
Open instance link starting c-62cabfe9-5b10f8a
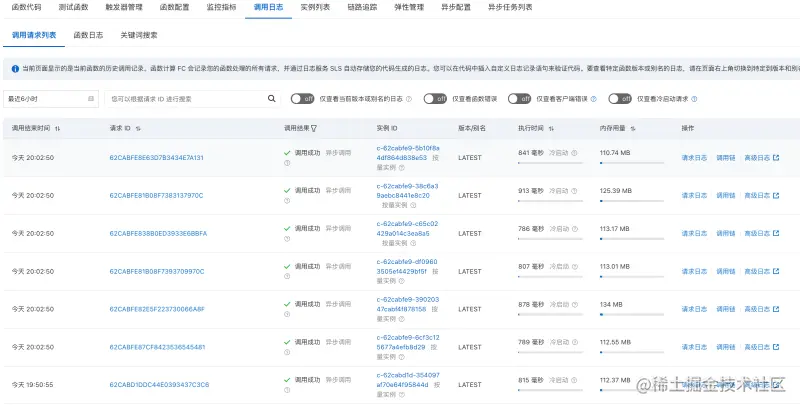pyautogui.click(x=408, y=153)
